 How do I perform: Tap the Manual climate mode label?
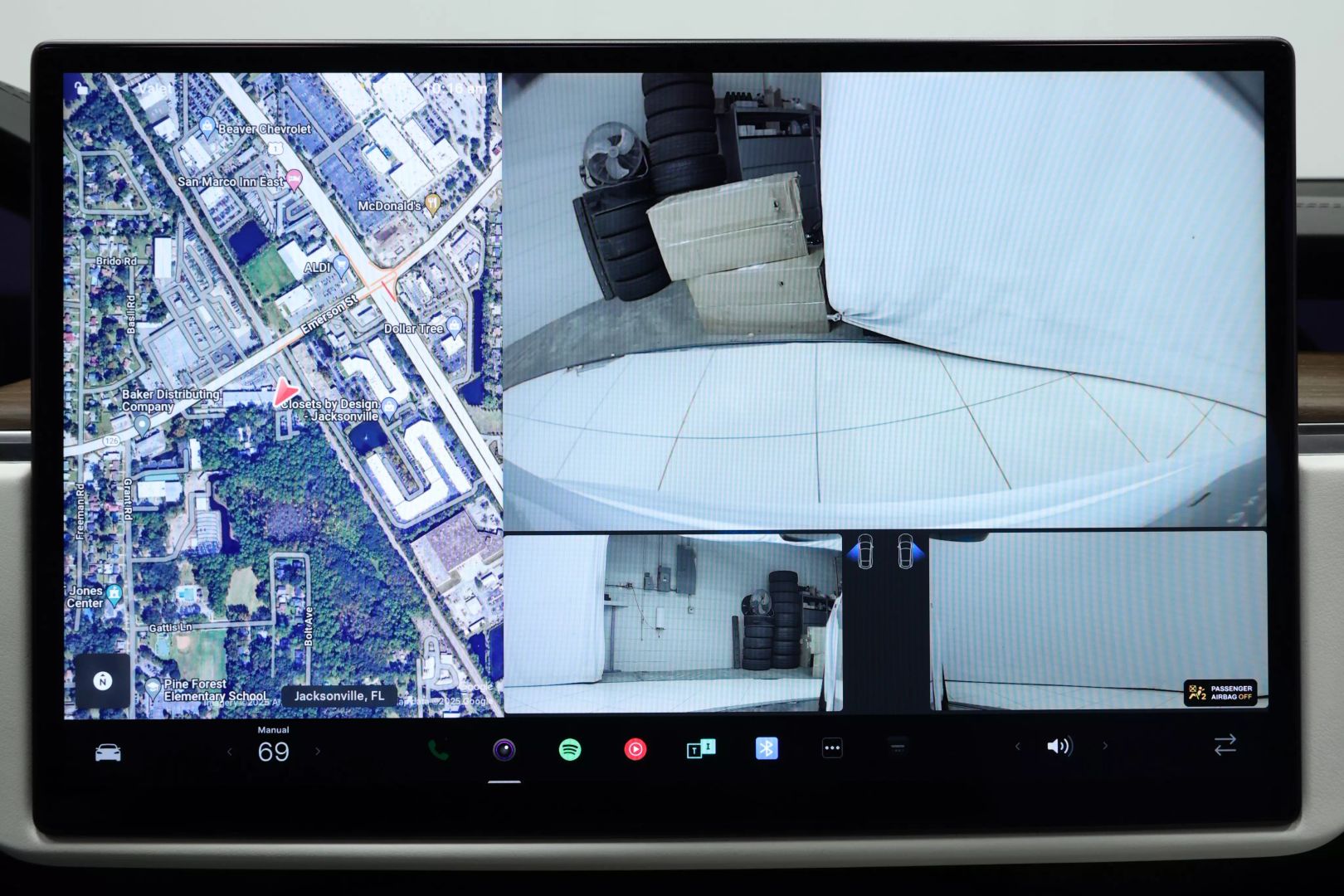tap(273, 730)
